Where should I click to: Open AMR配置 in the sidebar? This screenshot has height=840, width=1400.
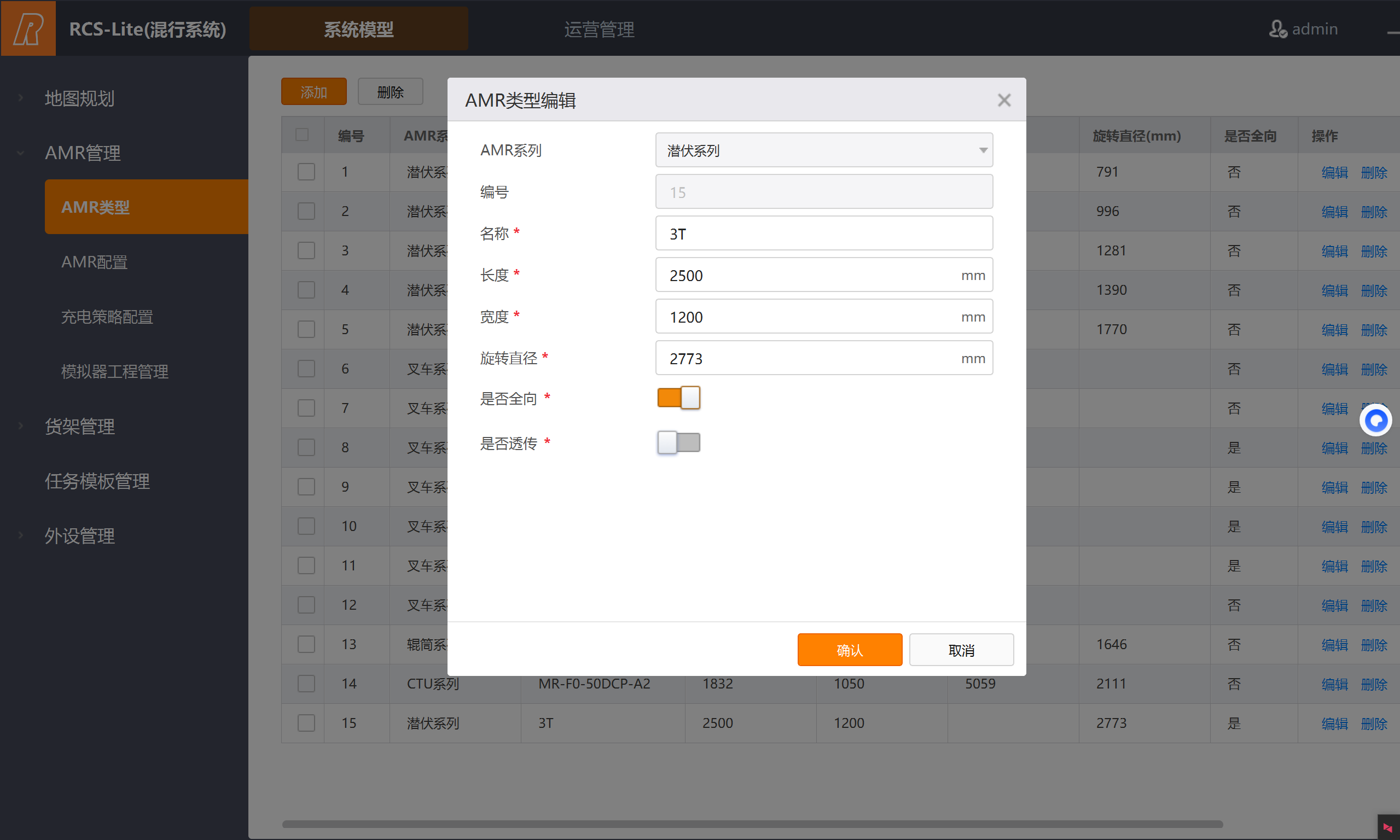click(94, 261)
